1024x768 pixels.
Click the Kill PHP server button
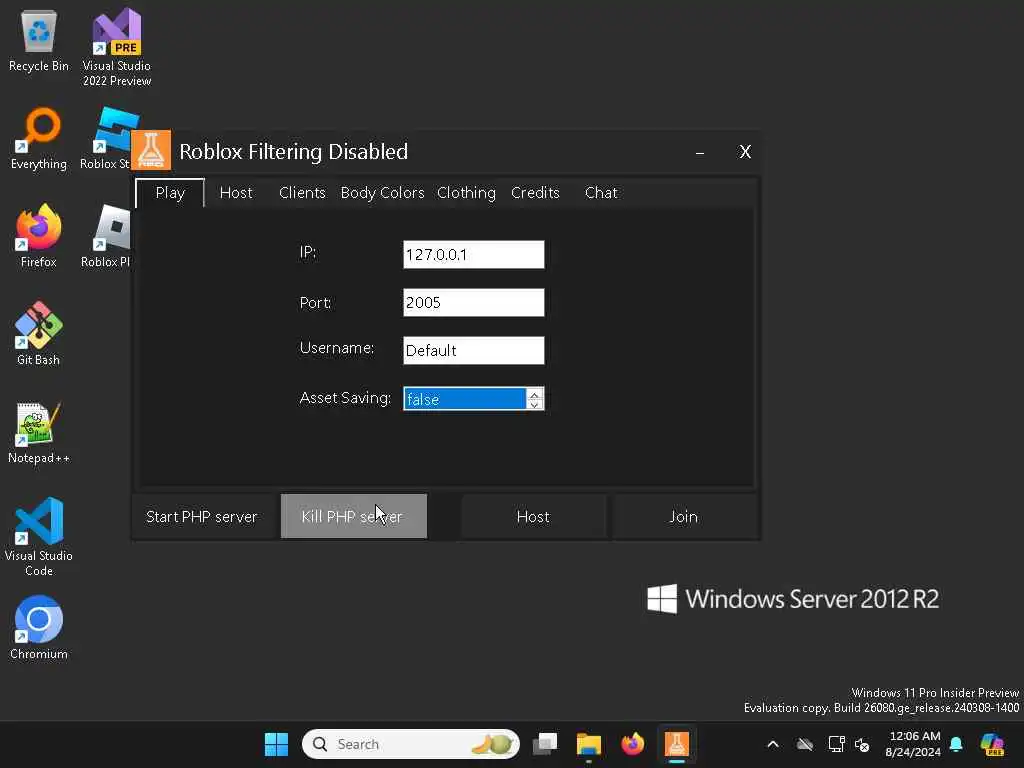(x=354, y=516)
